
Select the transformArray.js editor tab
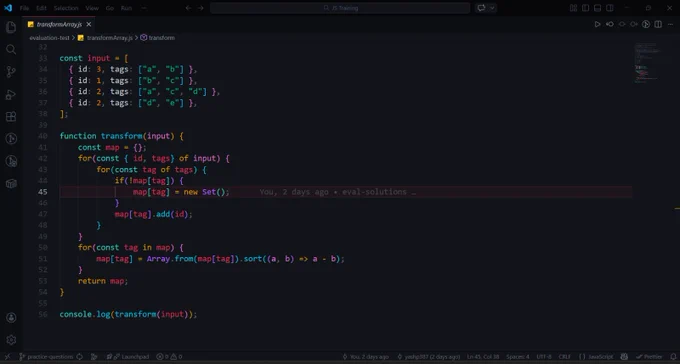click(x=59, y=24)
